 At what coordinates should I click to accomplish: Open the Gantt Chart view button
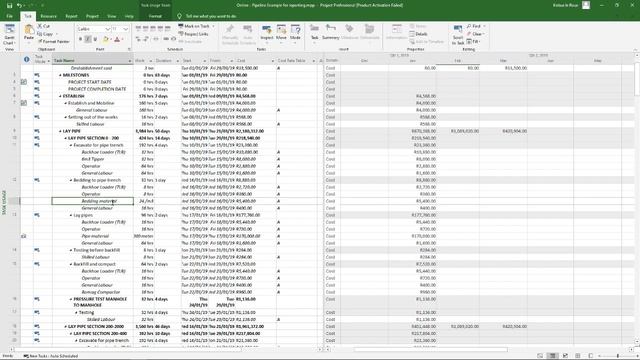click(9, 34)
